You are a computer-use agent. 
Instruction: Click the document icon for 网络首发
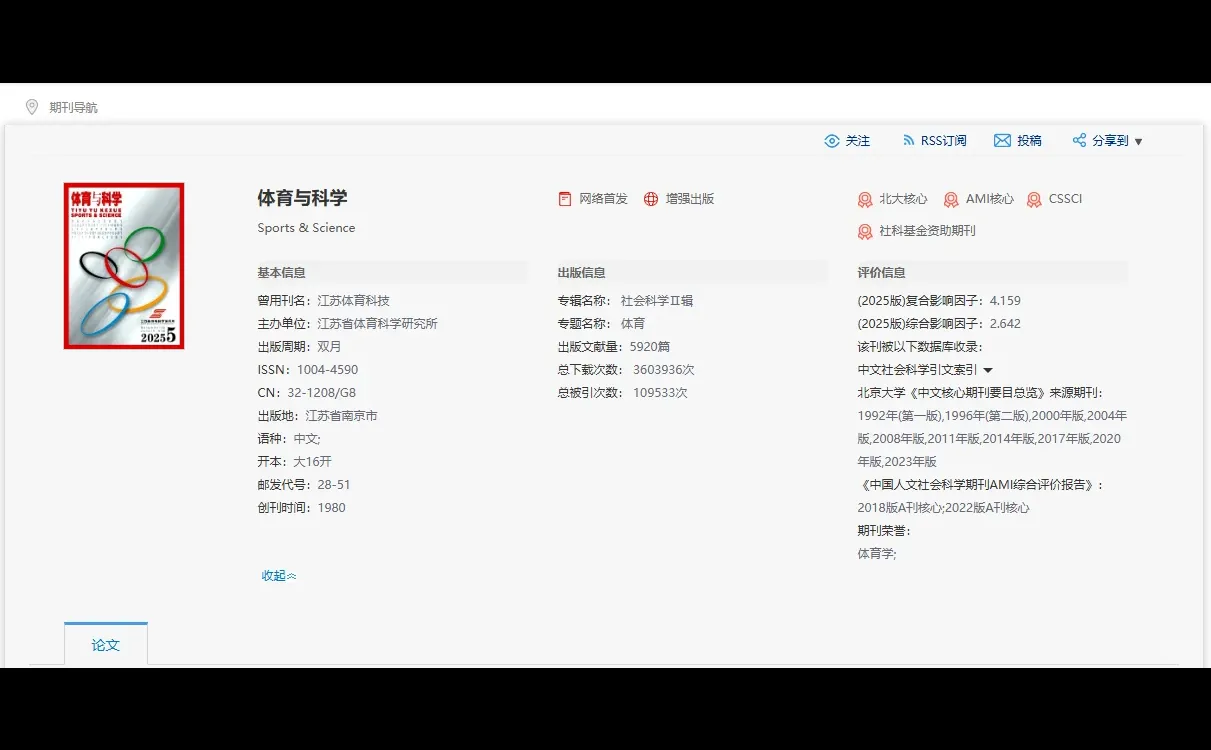pos(565,198)
